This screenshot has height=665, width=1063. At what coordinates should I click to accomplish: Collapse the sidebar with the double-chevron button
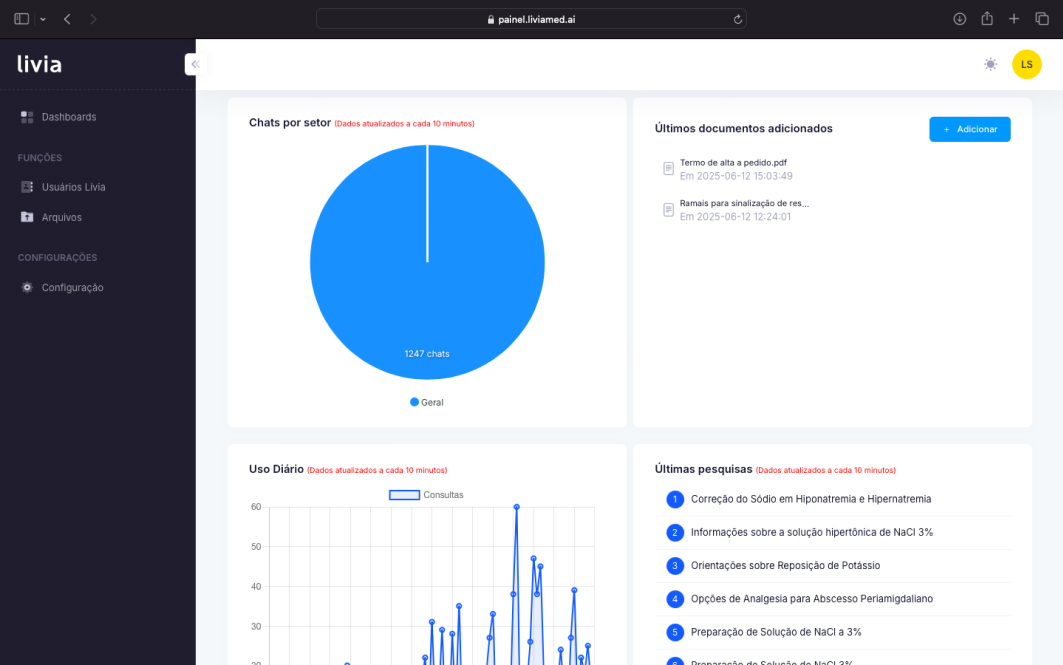pyautogui.click(x=195, y=64)
